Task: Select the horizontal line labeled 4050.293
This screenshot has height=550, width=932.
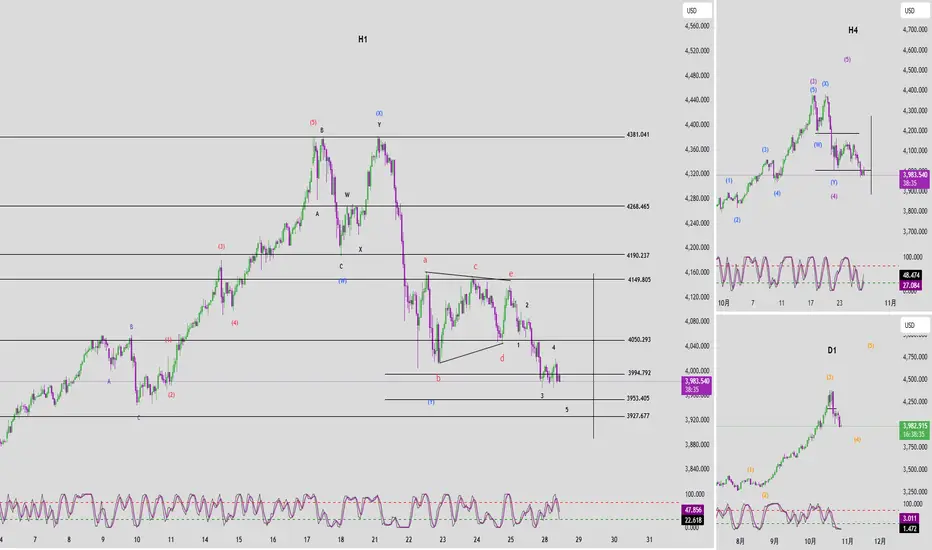Action: click(x=311, y=341)
